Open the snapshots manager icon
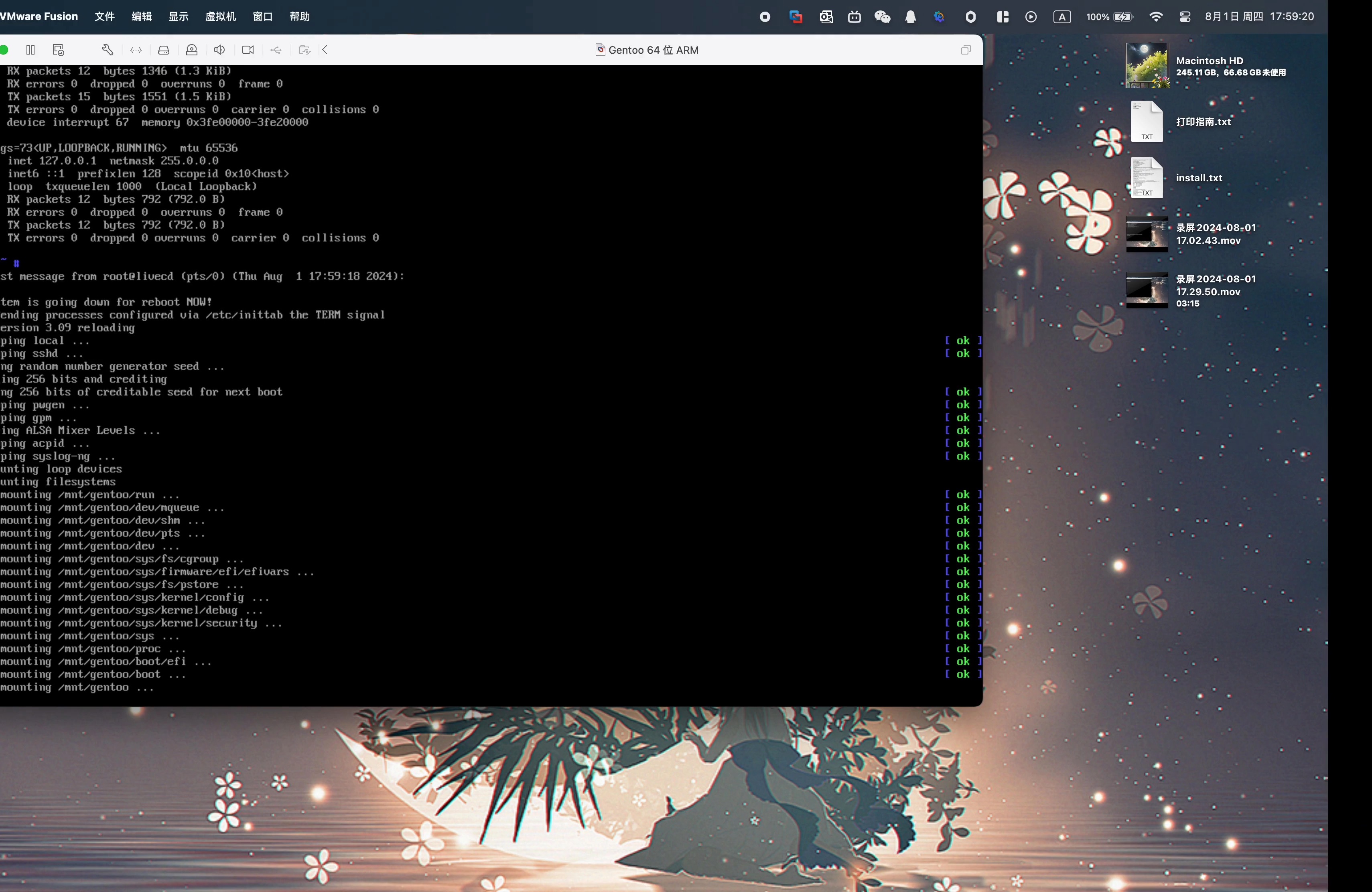 coord(58,50)
